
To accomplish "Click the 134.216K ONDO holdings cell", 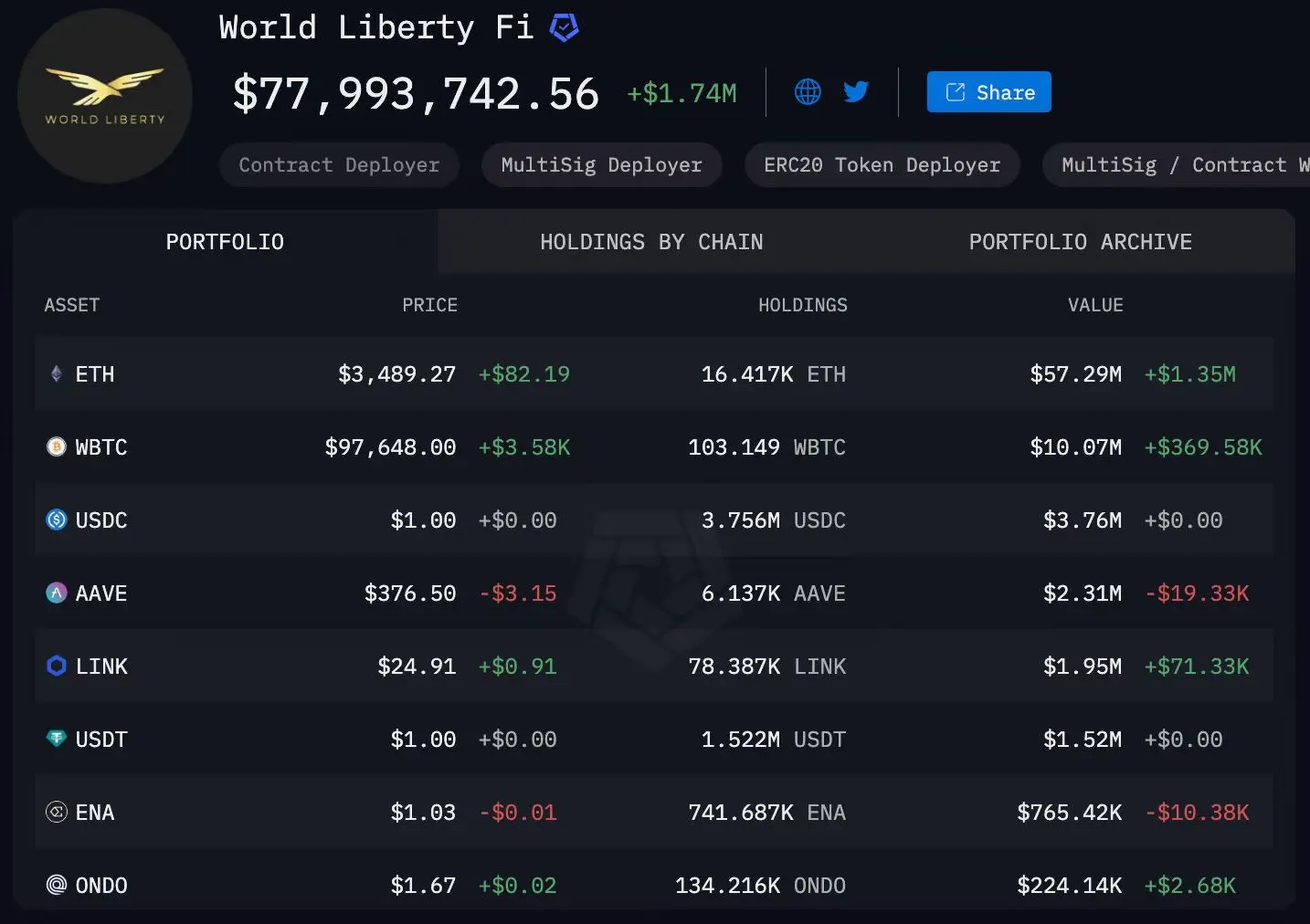I will click(761, 886).
